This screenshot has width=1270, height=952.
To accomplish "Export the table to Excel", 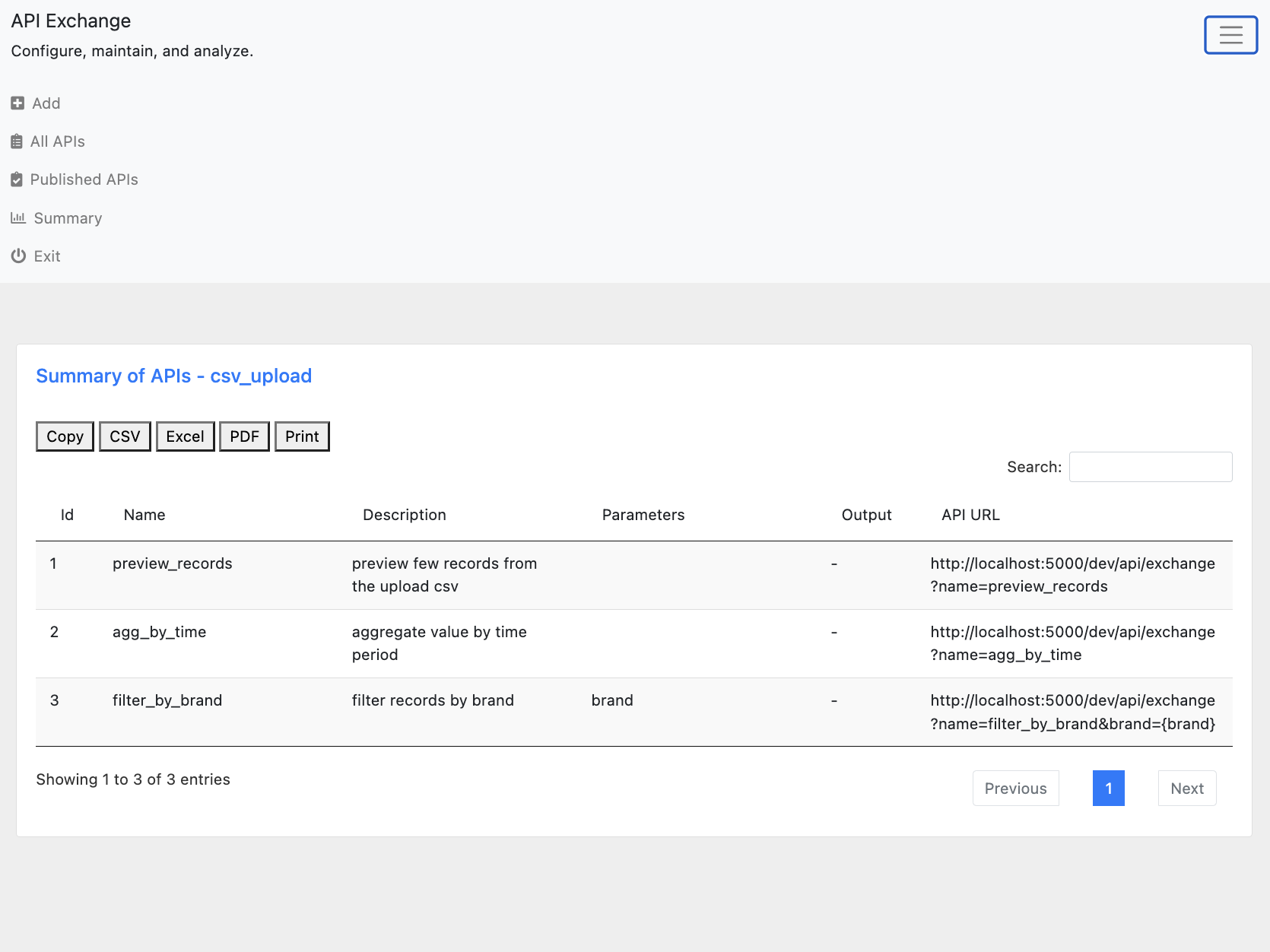I will pyautogui.click(x=186, y=436).
